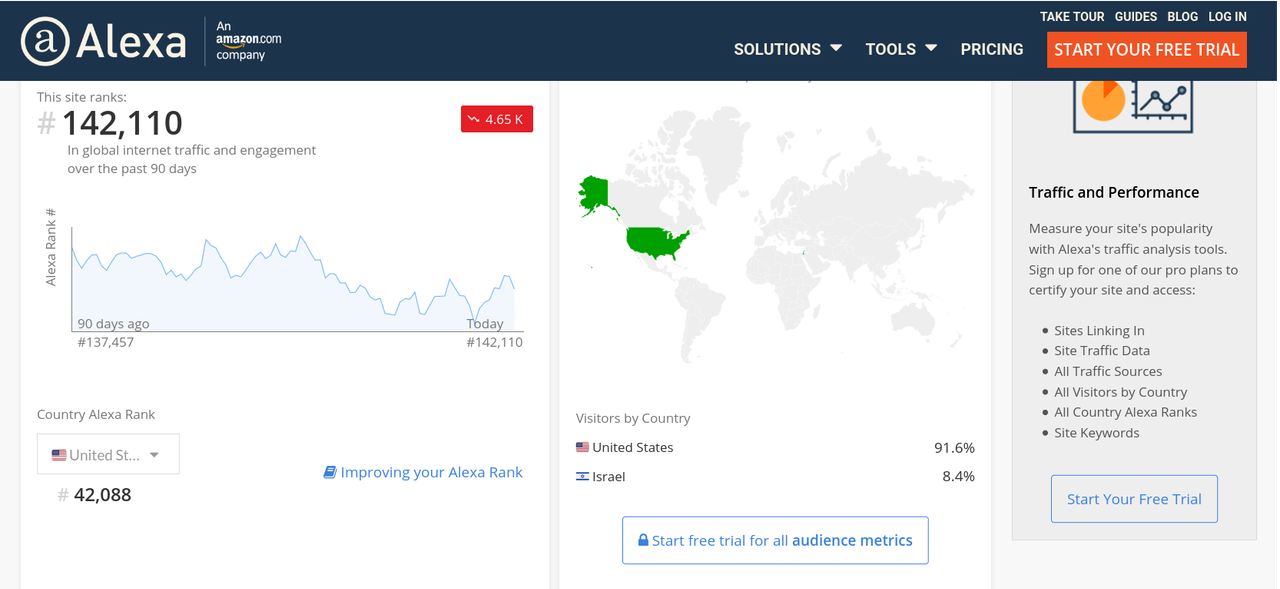
Task: Click the line graph illustration in sidebar
Action: (x=1164, y=100)
